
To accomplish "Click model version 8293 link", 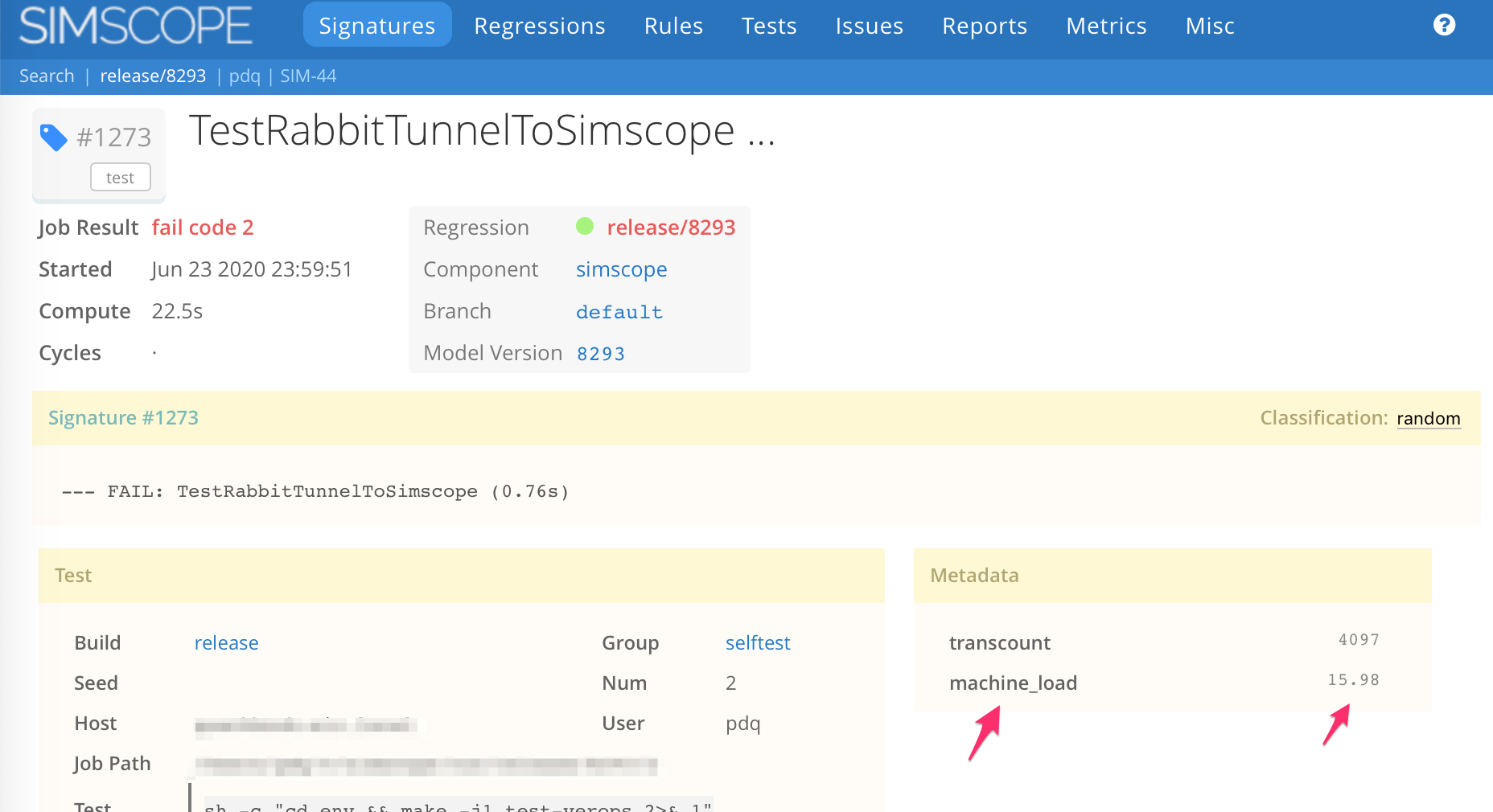I will [x=601, y=354].
